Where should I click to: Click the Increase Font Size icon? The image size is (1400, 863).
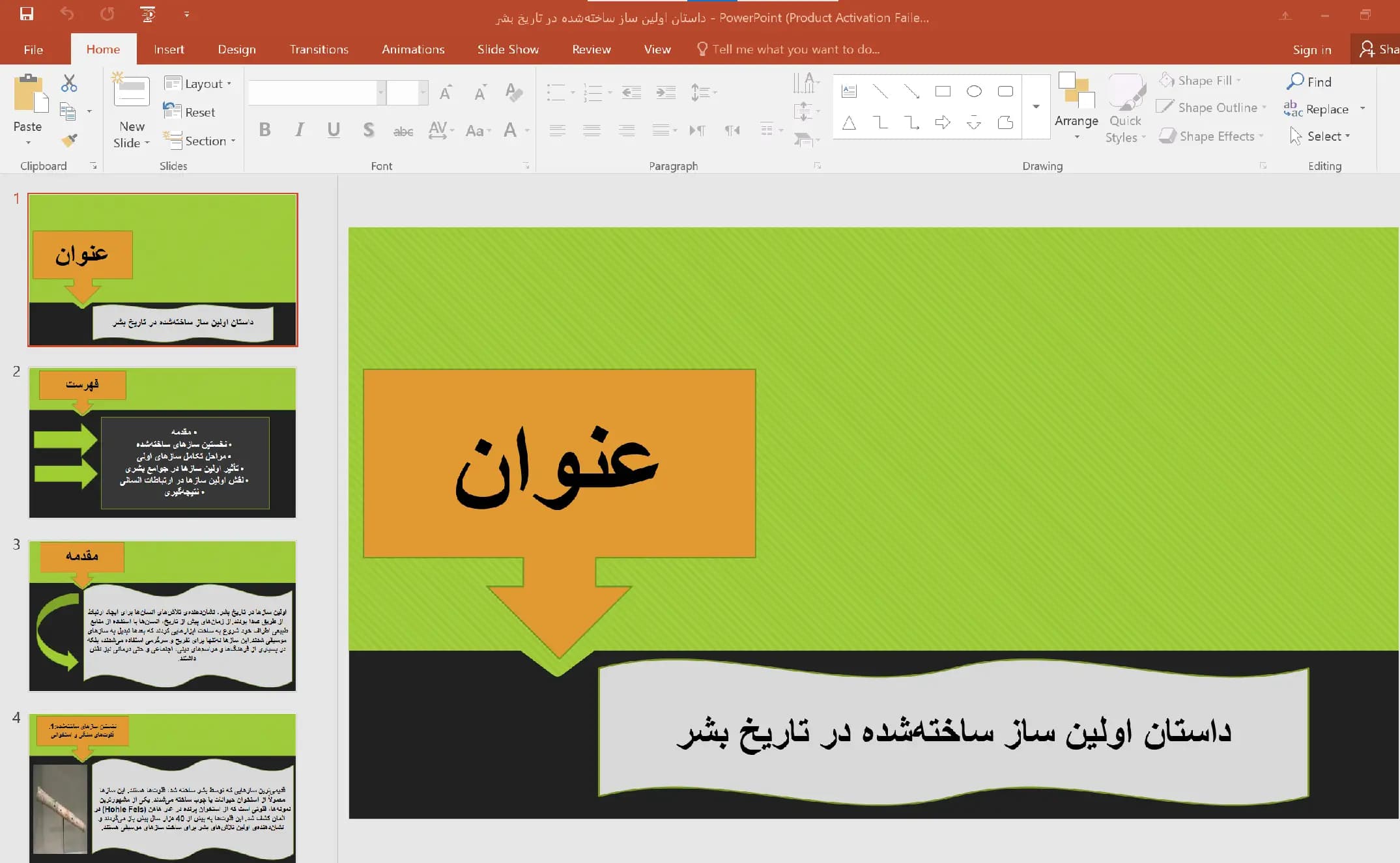click(x=446, y=92)
